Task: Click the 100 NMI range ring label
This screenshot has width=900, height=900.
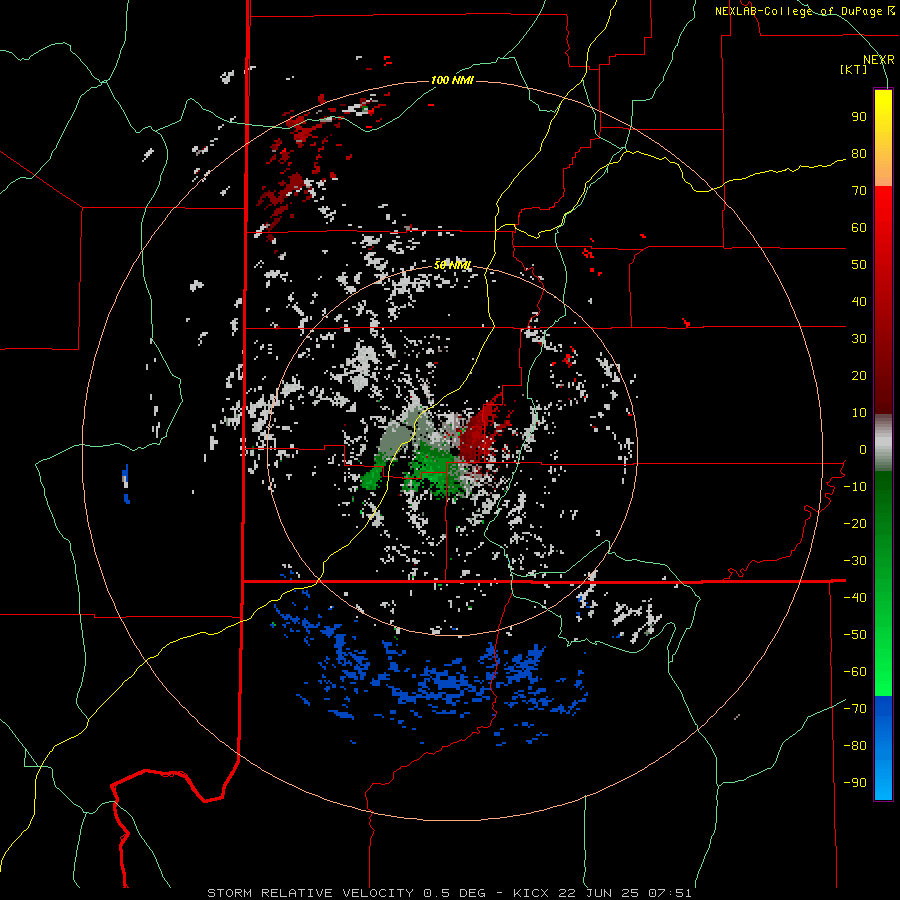Action: click(x=452, y=80)
